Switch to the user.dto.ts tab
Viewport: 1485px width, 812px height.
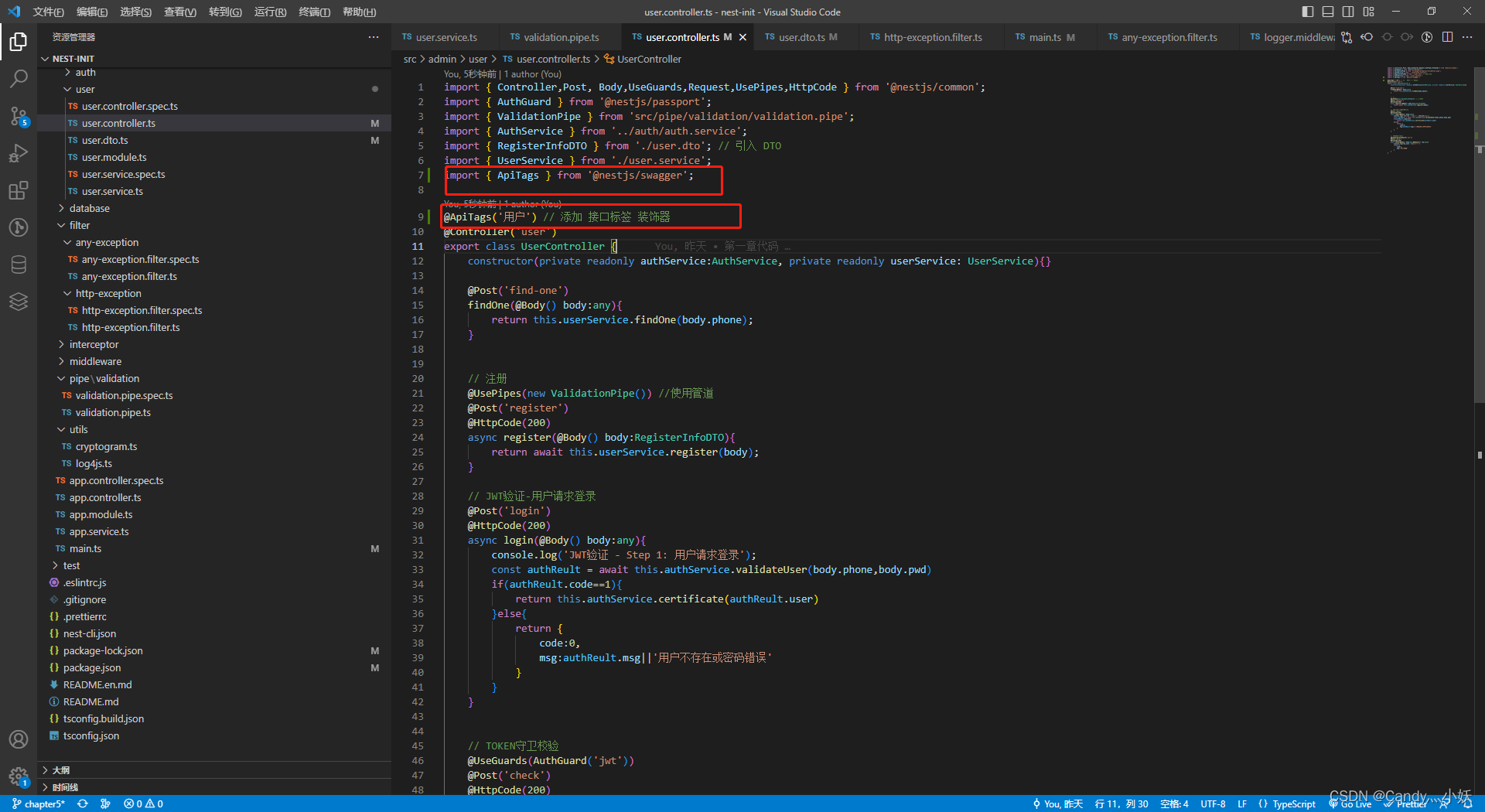801,36
